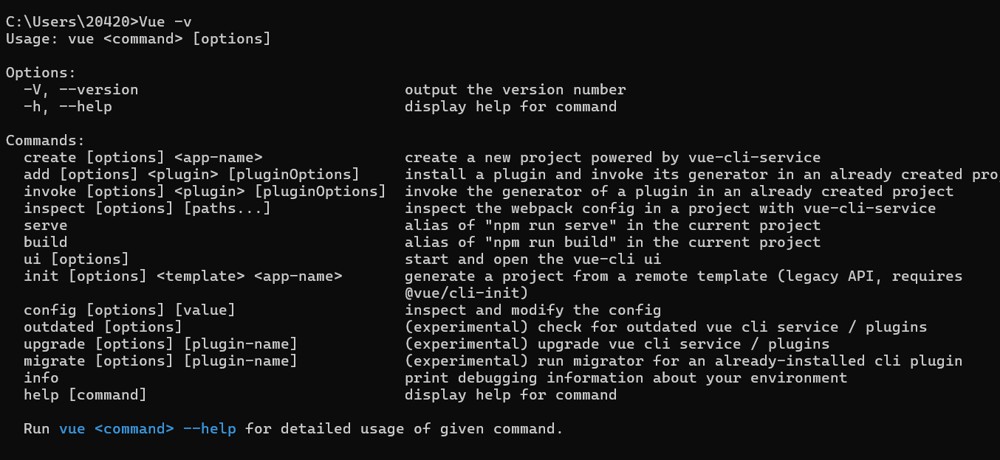Click the "upgrade [options] [plugin-name]" command

click(x=161, y=344)
